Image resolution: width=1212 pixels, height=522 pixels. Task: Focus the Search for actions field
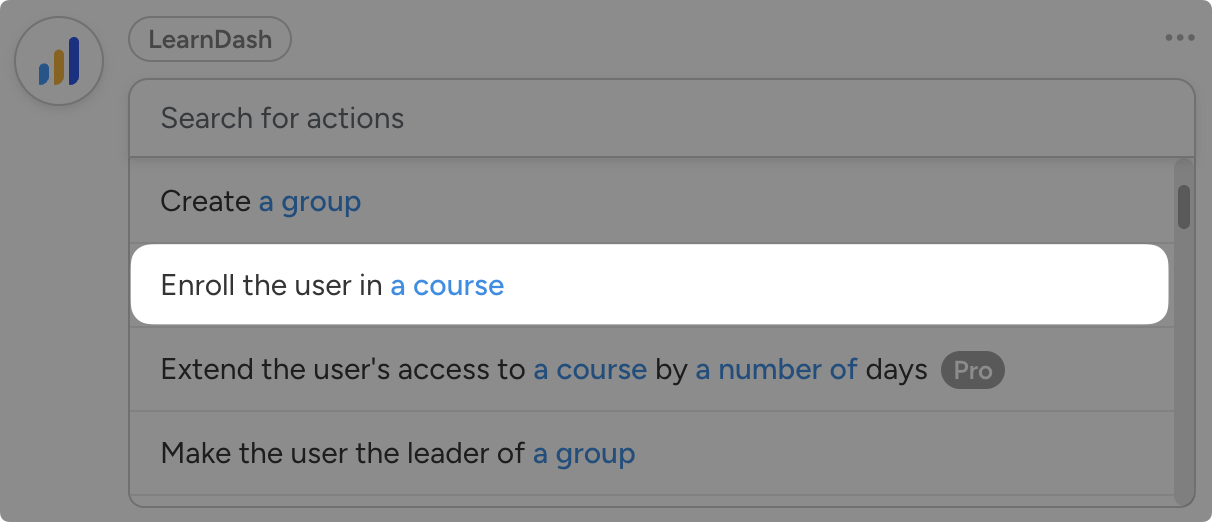pyautogui.click(x=660, y=118)
